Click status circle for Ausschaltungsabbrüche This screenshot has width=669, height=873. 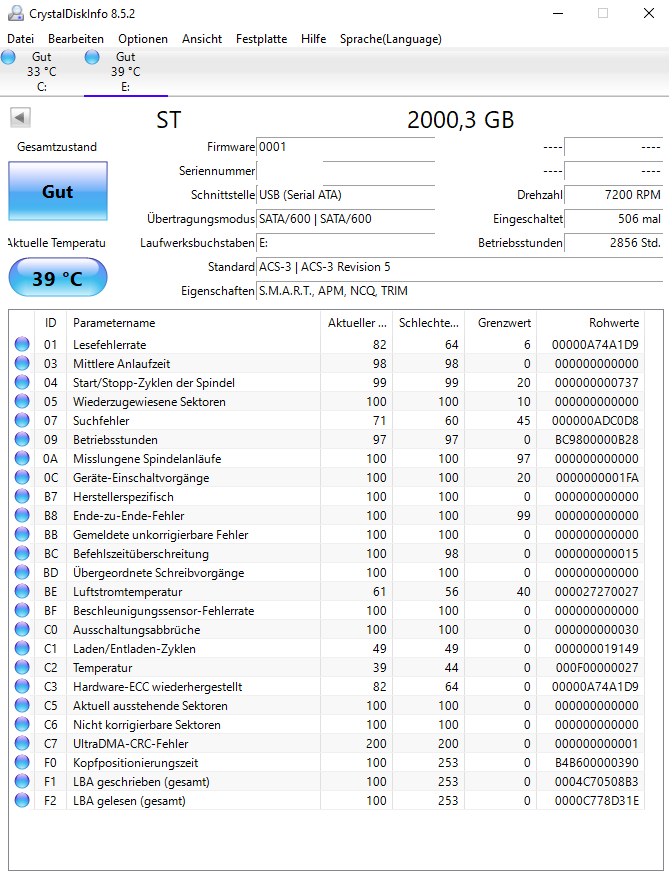pyautogui.click(x=22, y=630)
